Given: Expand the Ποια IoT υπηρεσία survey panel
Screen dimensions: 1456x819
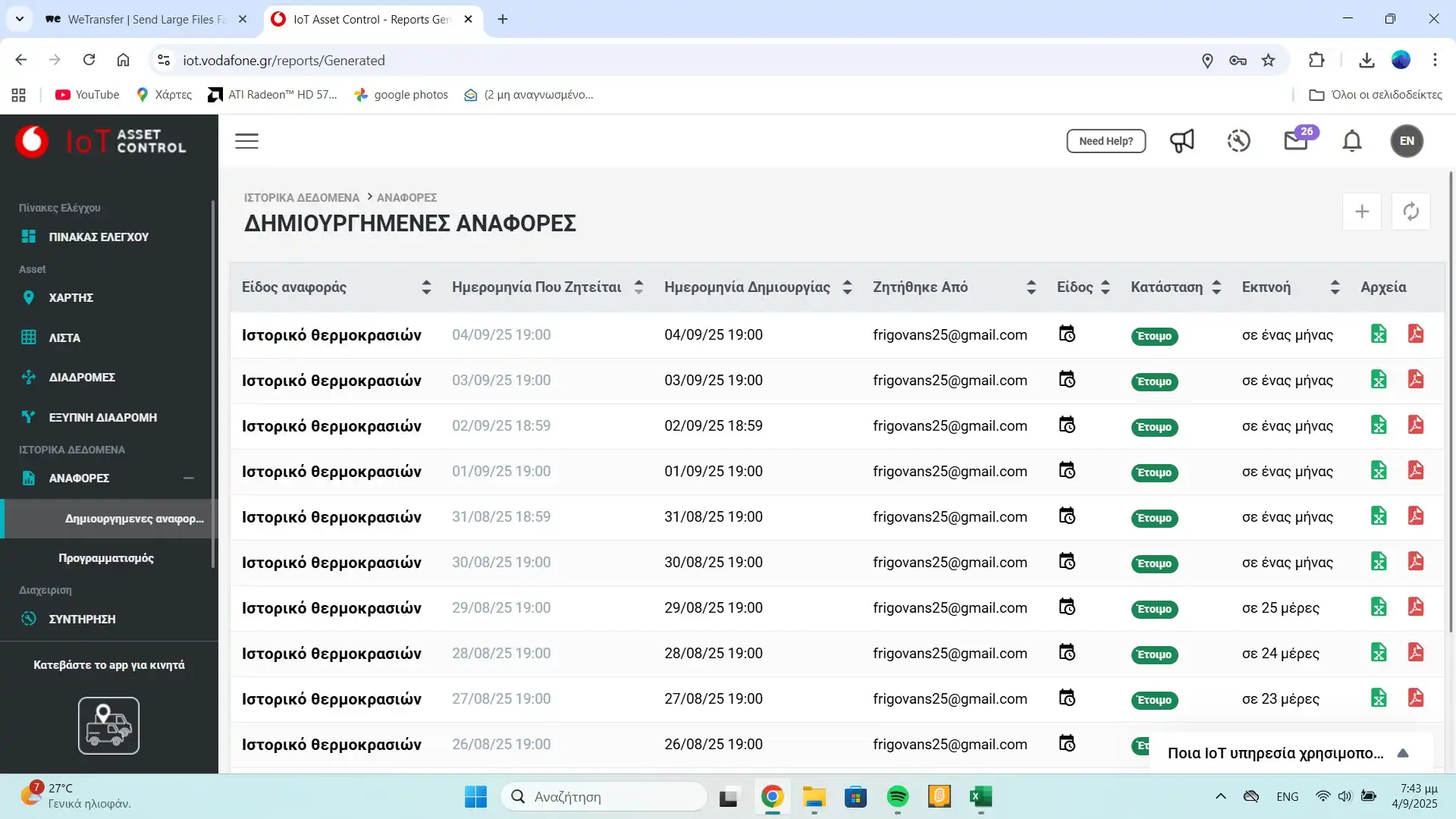Looking at the screenshot, I should click(x=1403, y=753).
